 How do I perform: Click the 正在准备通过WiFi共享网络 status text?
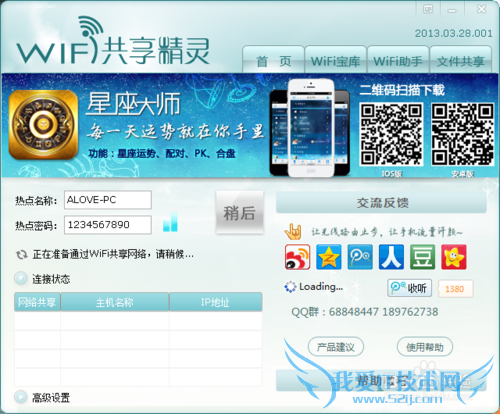point(113,254)
